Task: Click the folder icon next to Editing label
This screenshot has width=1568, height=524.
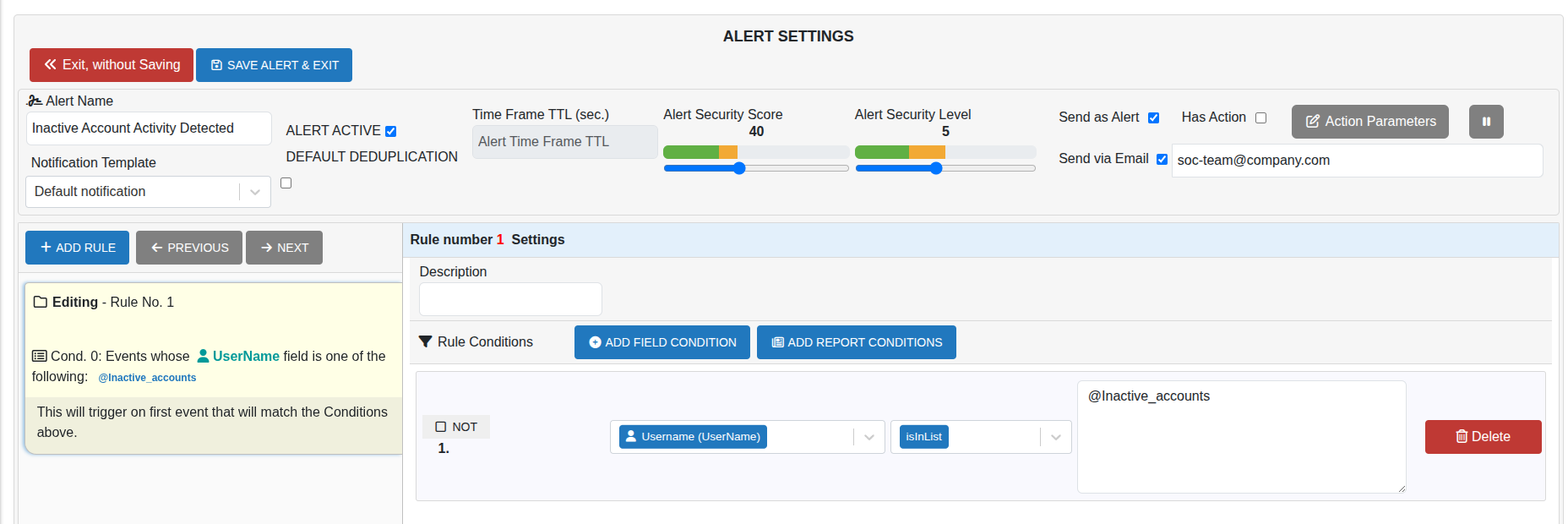Action: click(39, 302)
